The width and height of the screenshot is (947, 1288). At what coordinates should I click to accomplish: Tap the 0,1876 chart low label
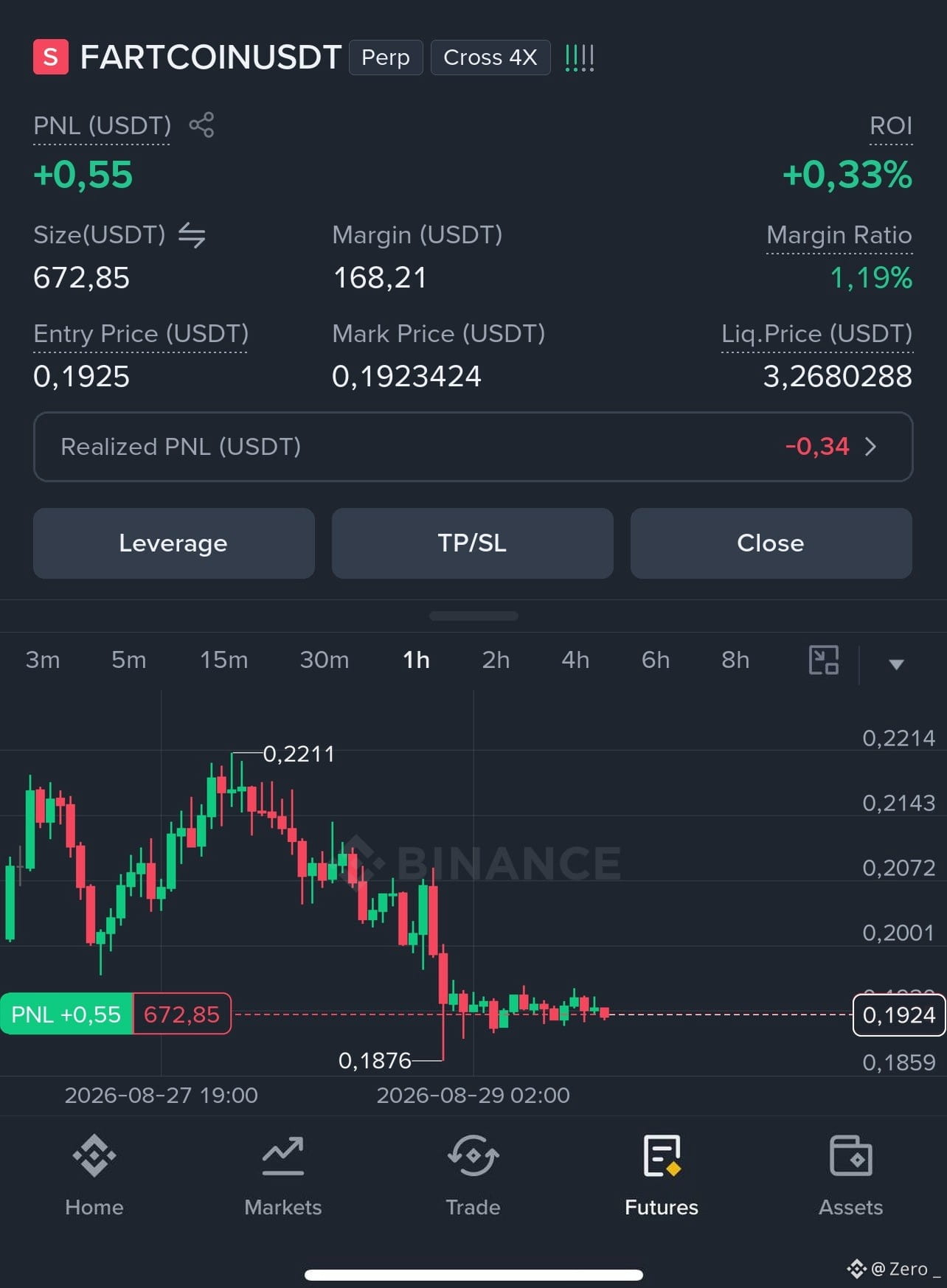coord(375,1060)
